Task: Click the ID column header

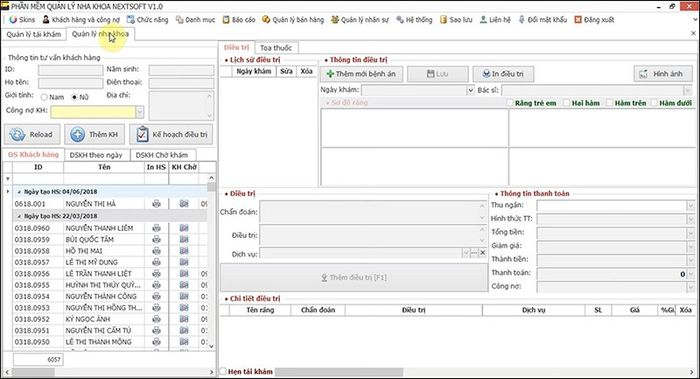Action: (x=38, y=167)
